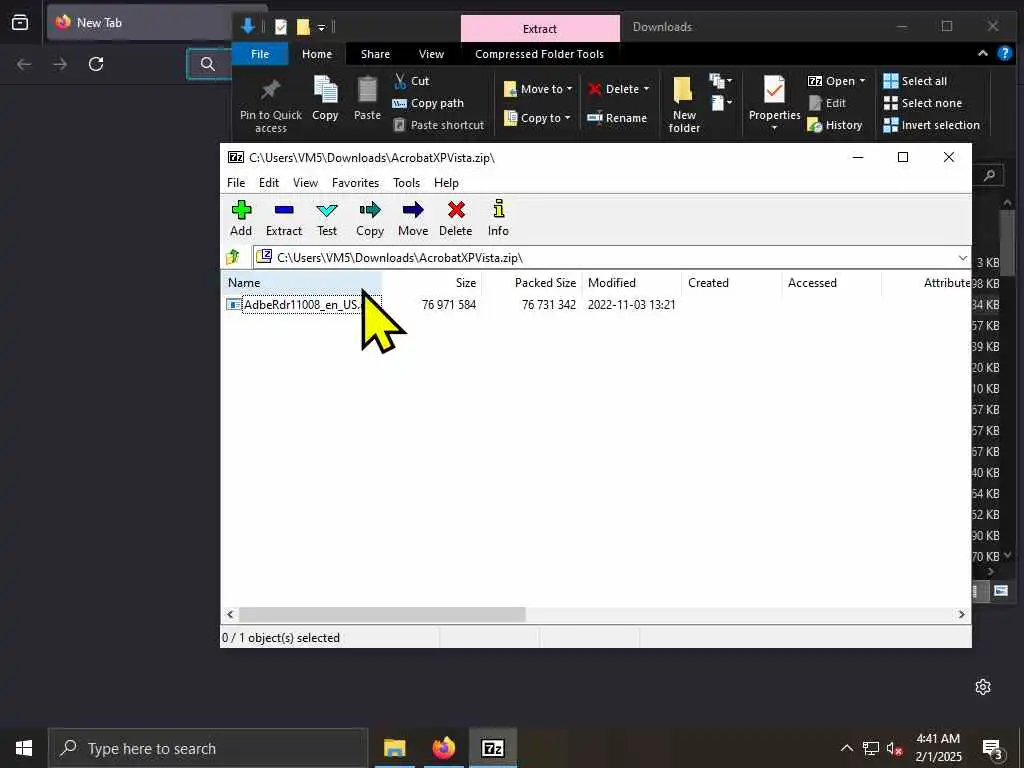Switch to View tab in Explorer ribbon

tap(431, 54)
